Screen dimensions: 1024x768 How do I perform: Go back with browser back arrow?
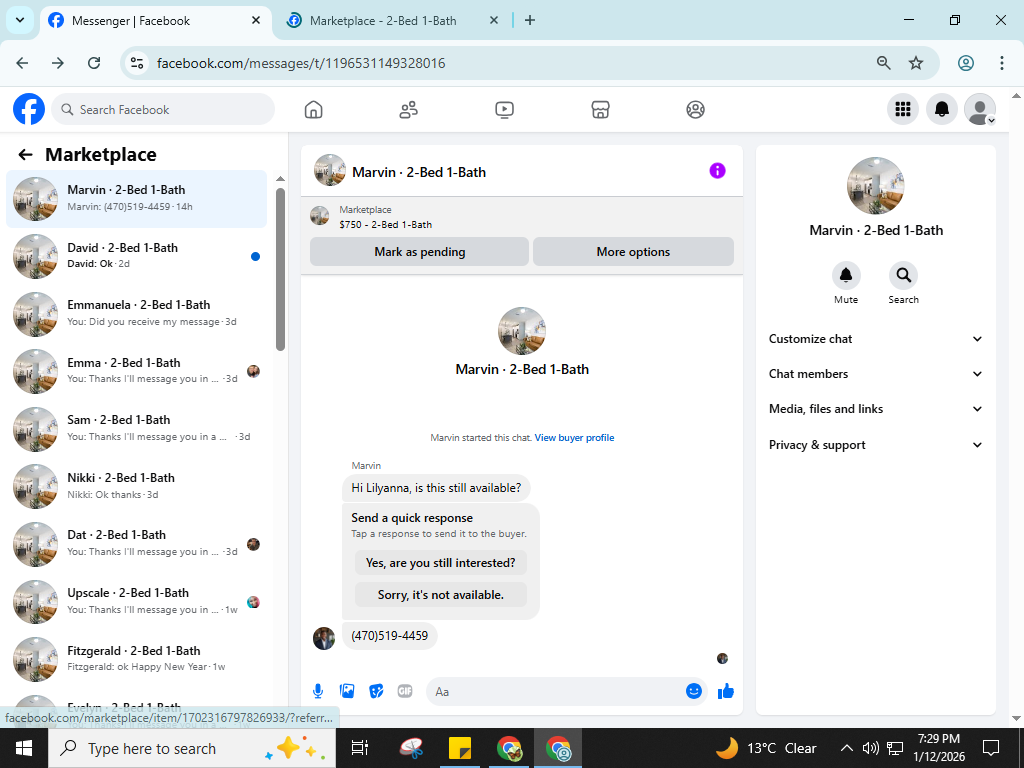[22, 63]
